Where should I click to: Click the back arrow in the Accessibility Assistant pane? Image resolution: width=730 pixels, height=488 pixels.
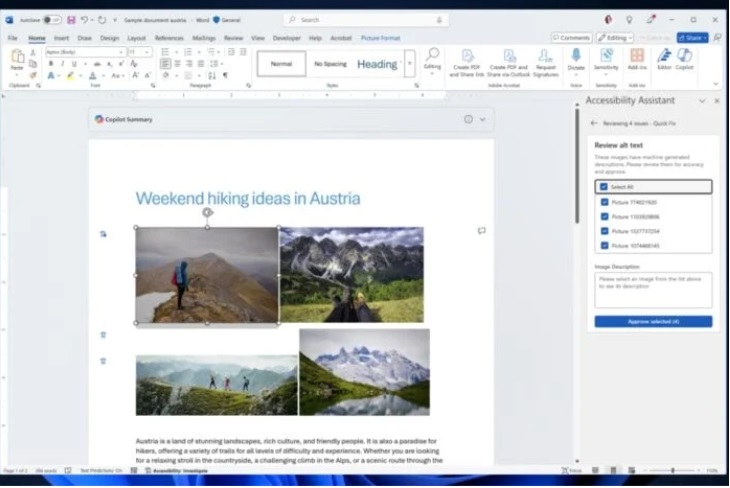594,123
